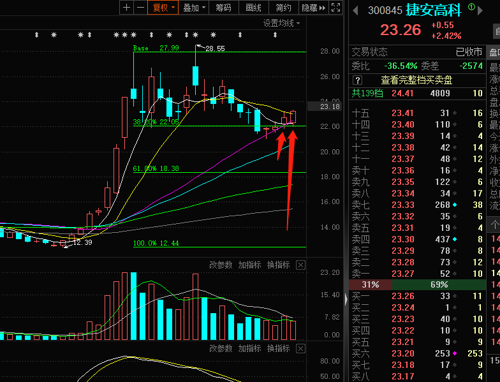Image resolution: width=500 pixels, height=382 pixels.
Task: Click the 交易状态 已收市 status
Action: 417,52
